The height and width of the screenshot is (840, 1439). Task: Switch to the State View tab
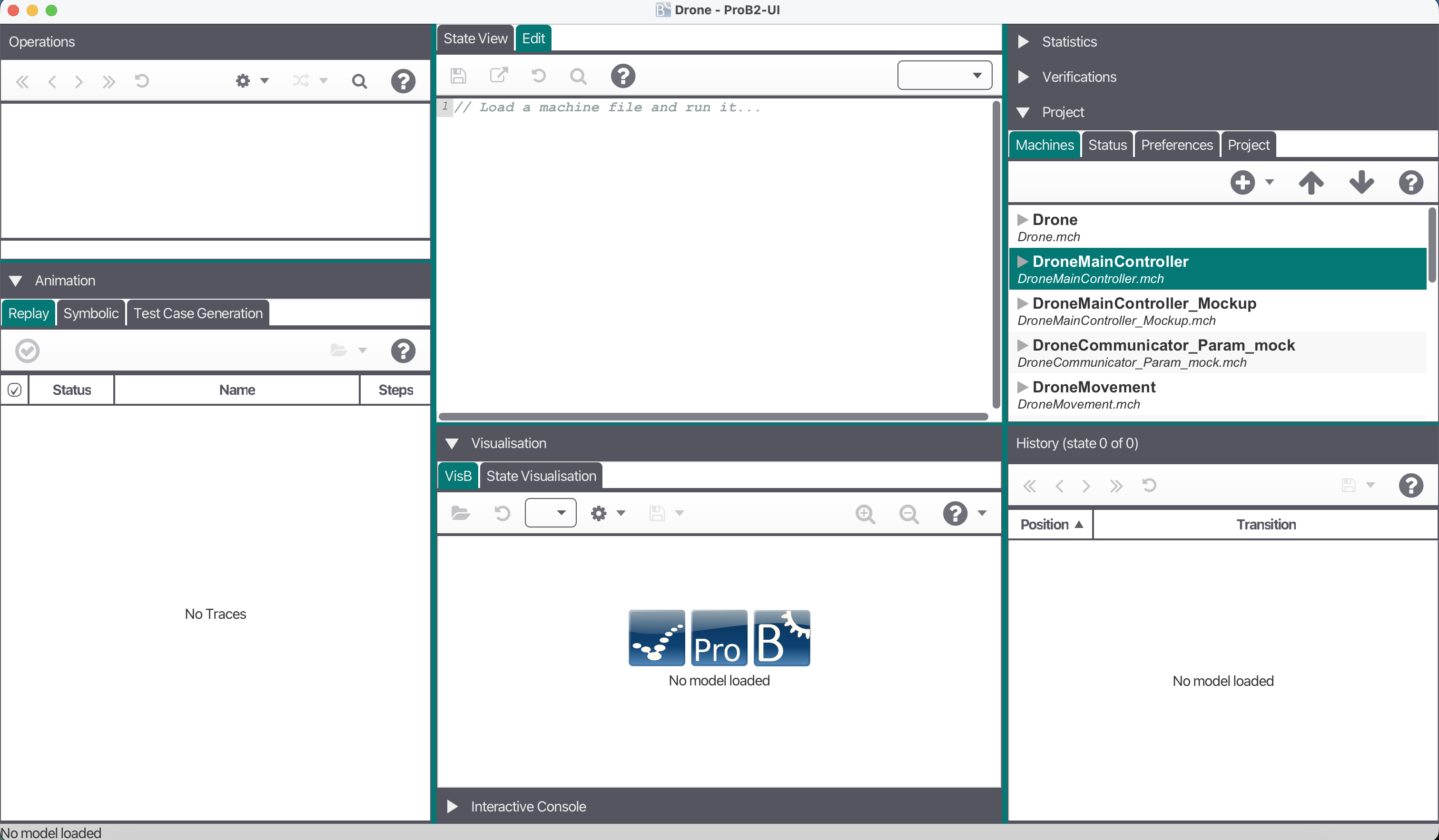(475, 38)
